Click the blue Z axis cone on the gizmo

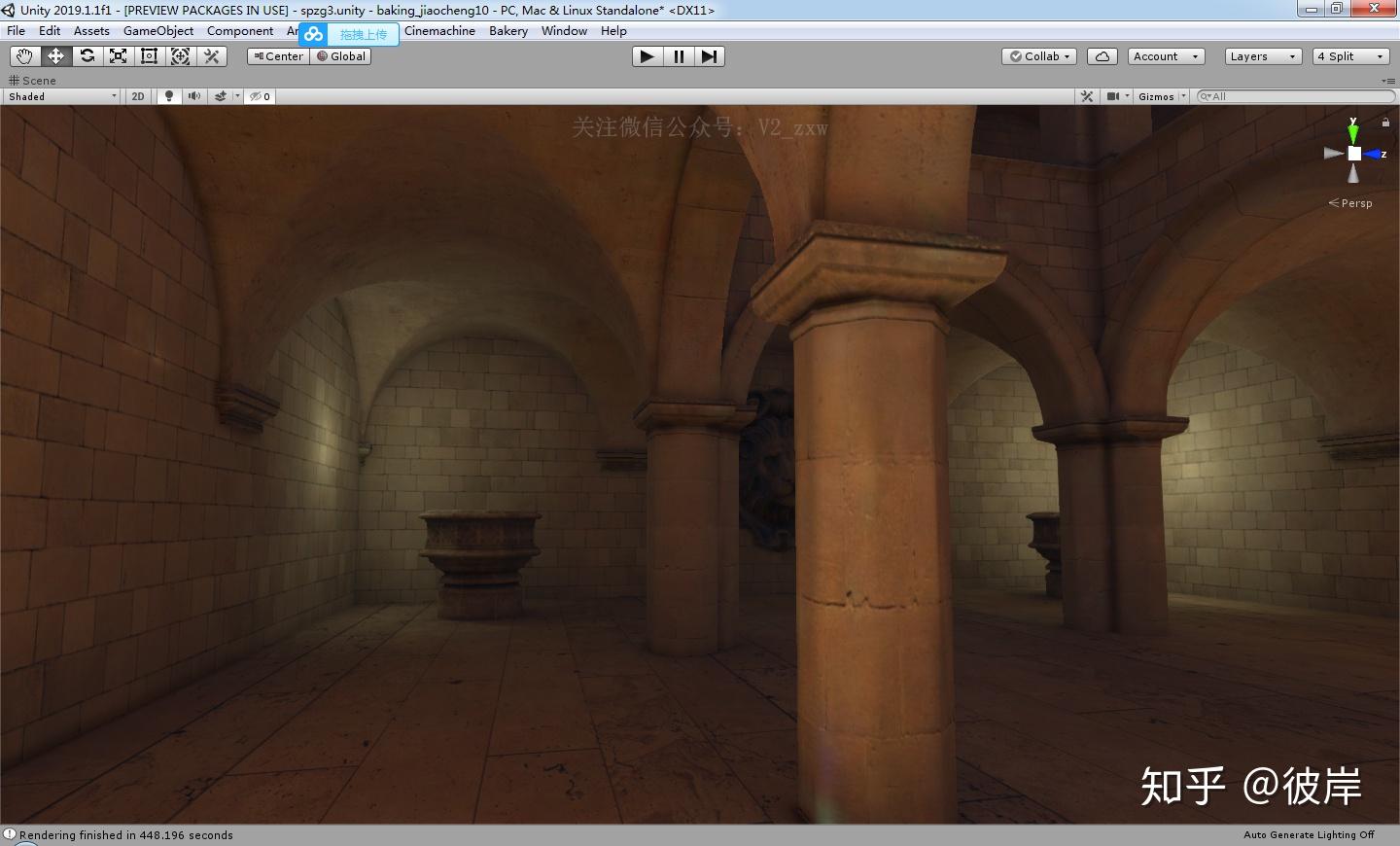point(1374,154)
